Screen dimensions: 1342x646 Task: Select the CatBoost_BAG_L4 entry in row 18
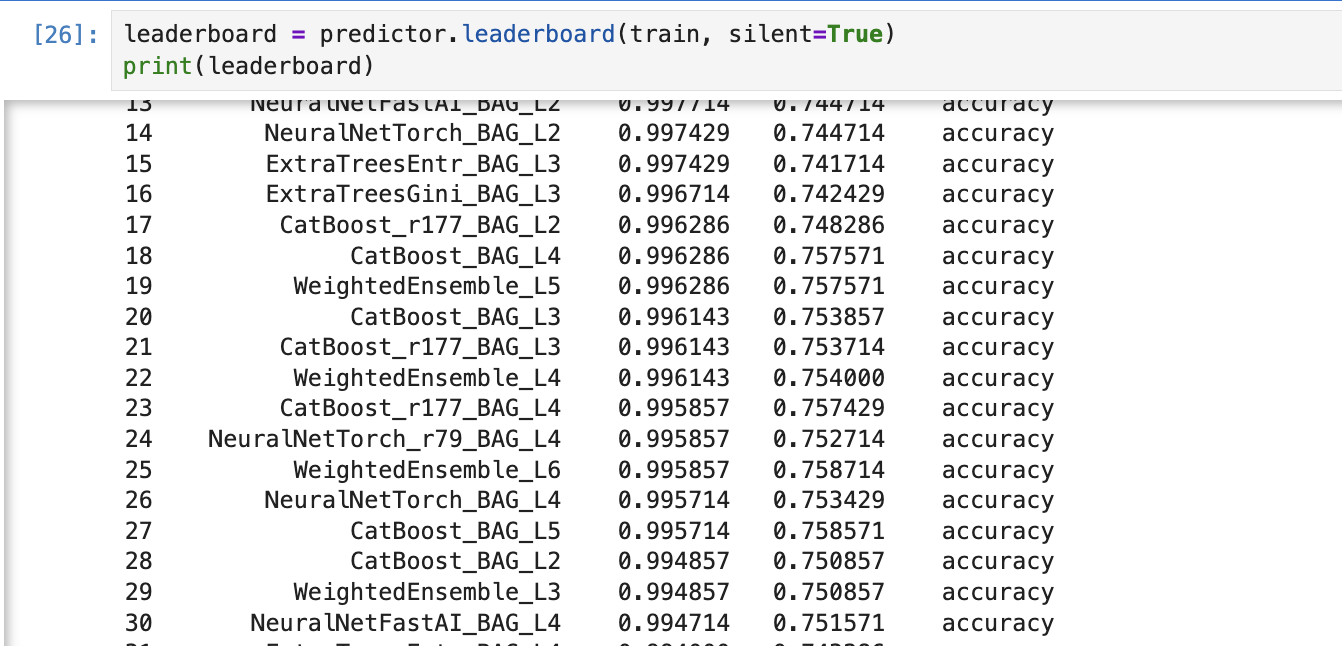click(x=455, y=256)
